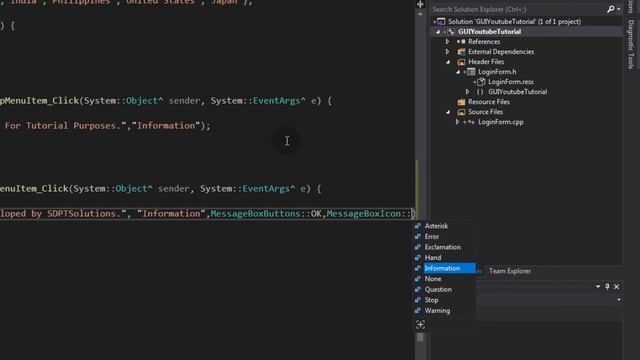
Task: Open the Diagnostic Tools side tab
Action: (631, 44)
